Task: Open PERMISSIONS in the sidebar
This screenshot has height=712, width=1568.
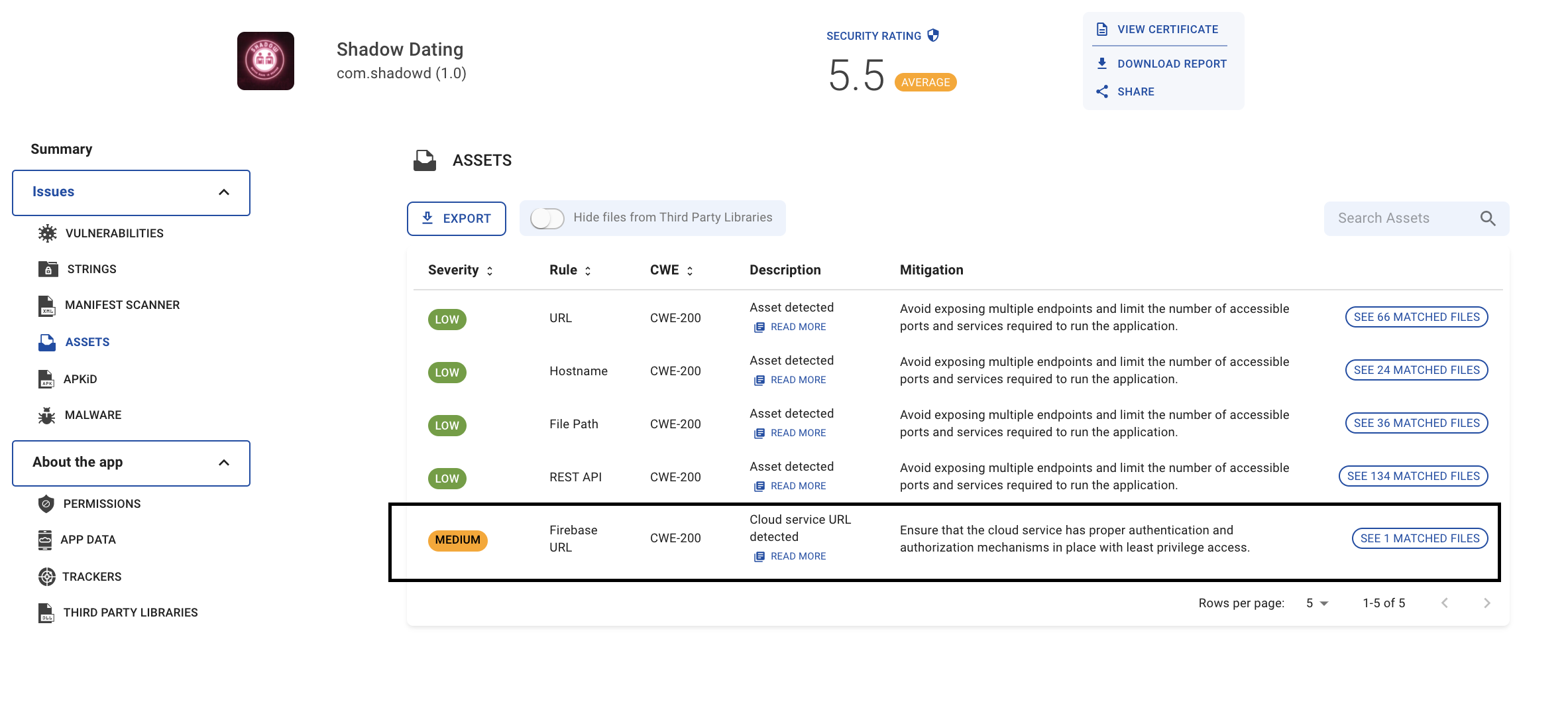Action: 102,504
